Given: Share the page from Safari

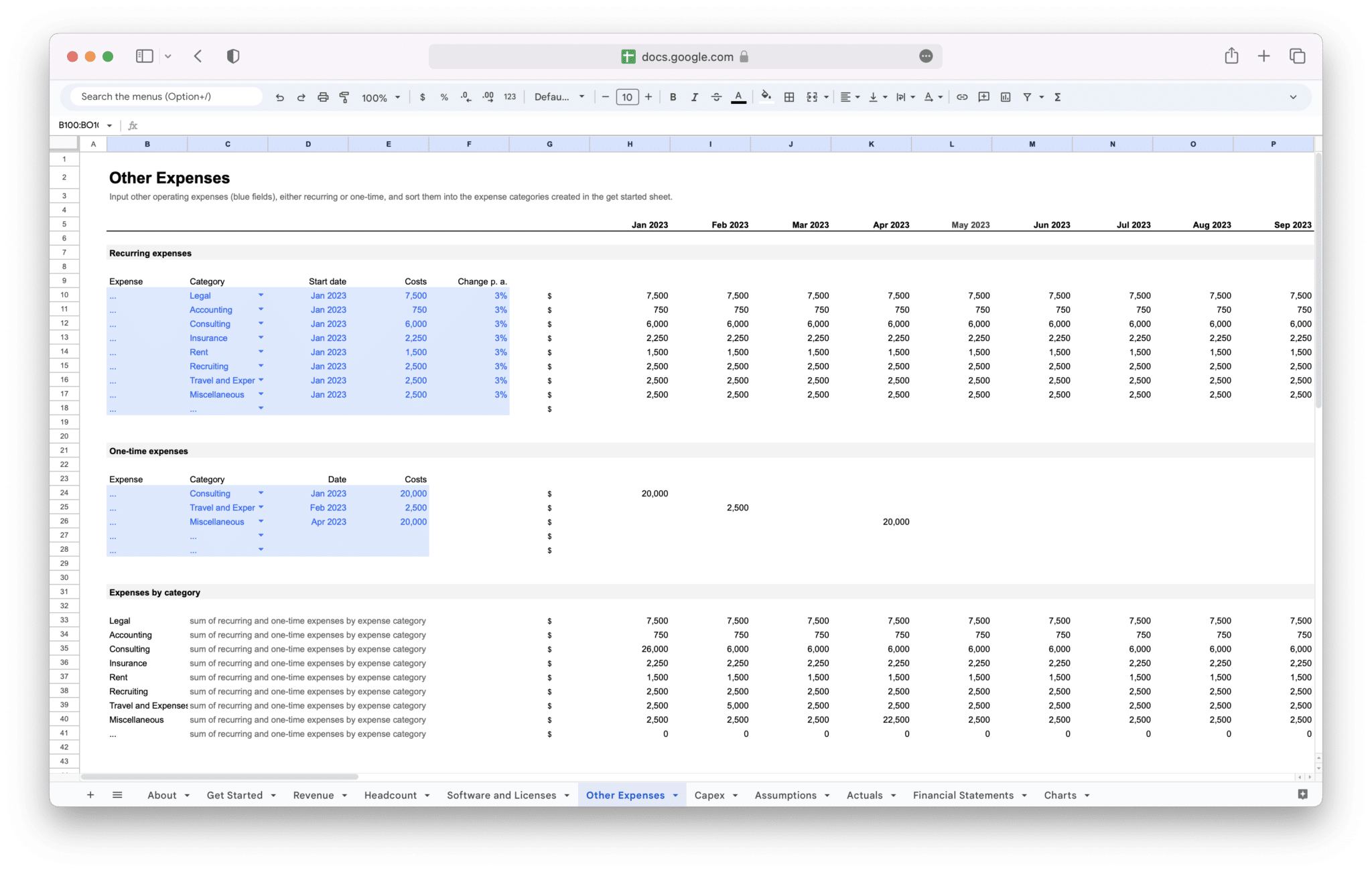Looking at the screenshot, I should pos(1231,56).
